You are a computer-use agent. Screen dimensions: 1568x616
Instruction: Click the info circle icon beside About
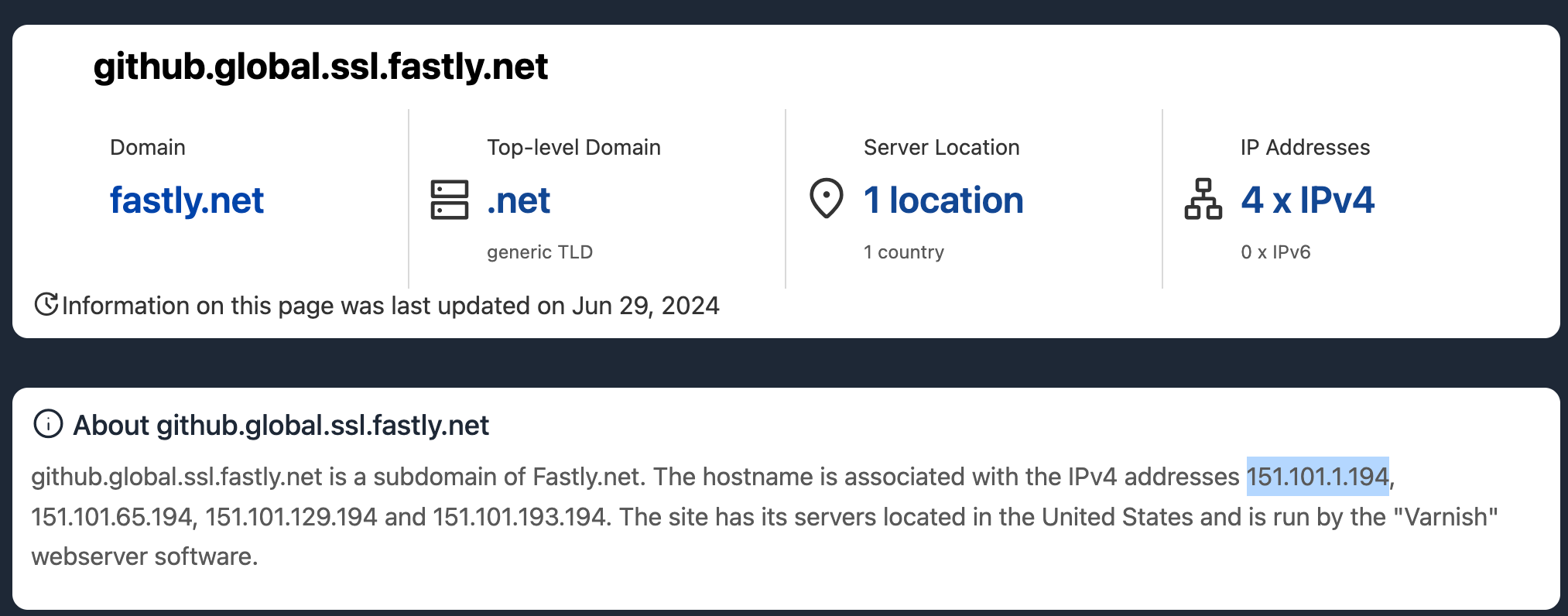pyautogui.click(x=48, y=424)
